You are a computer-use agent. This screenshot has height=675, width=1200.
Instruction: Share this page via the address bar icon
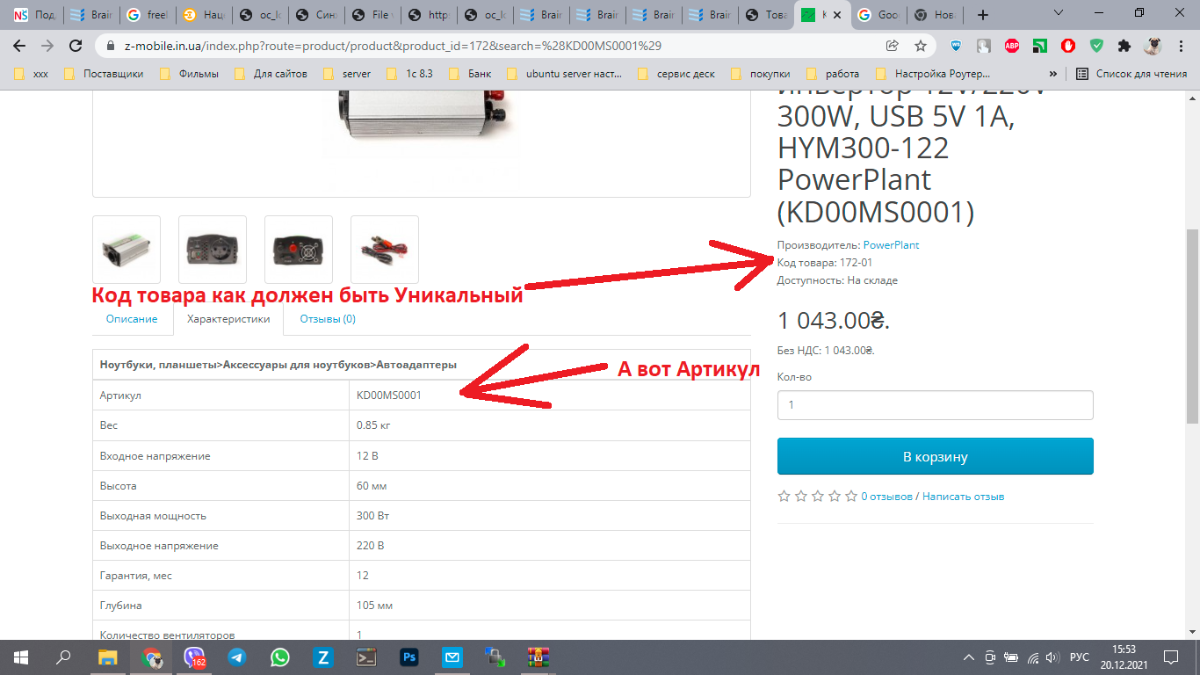(x=892, y=46)
